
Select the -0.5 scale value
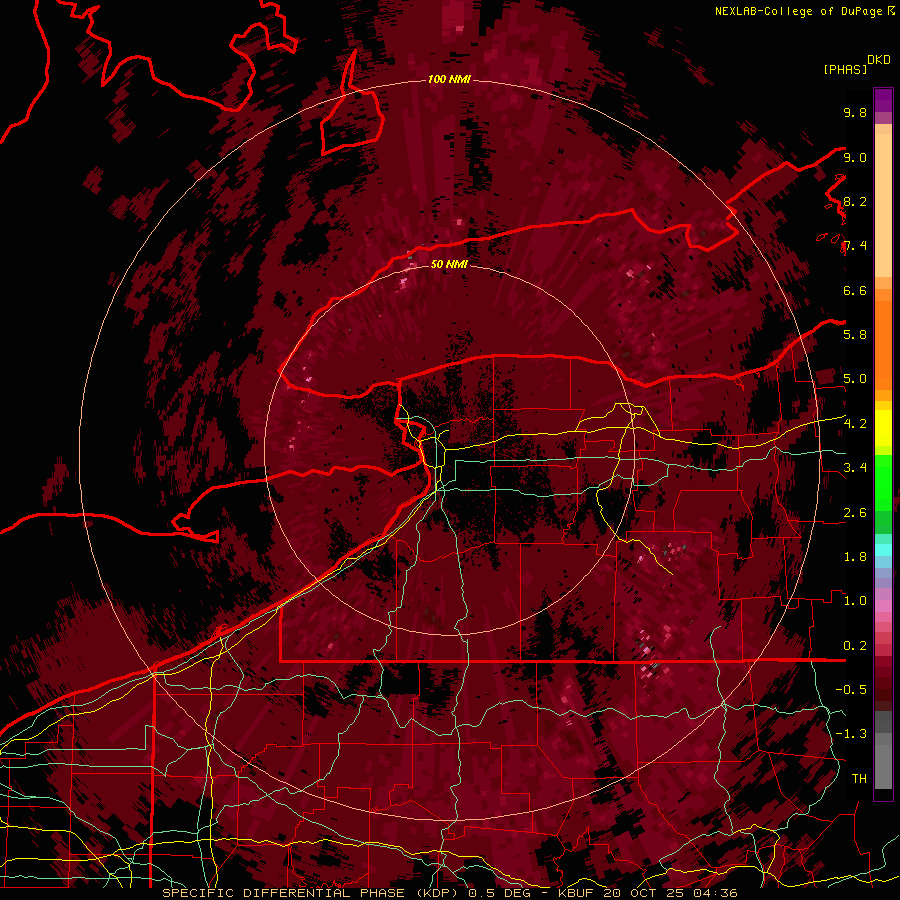(851, 690)
